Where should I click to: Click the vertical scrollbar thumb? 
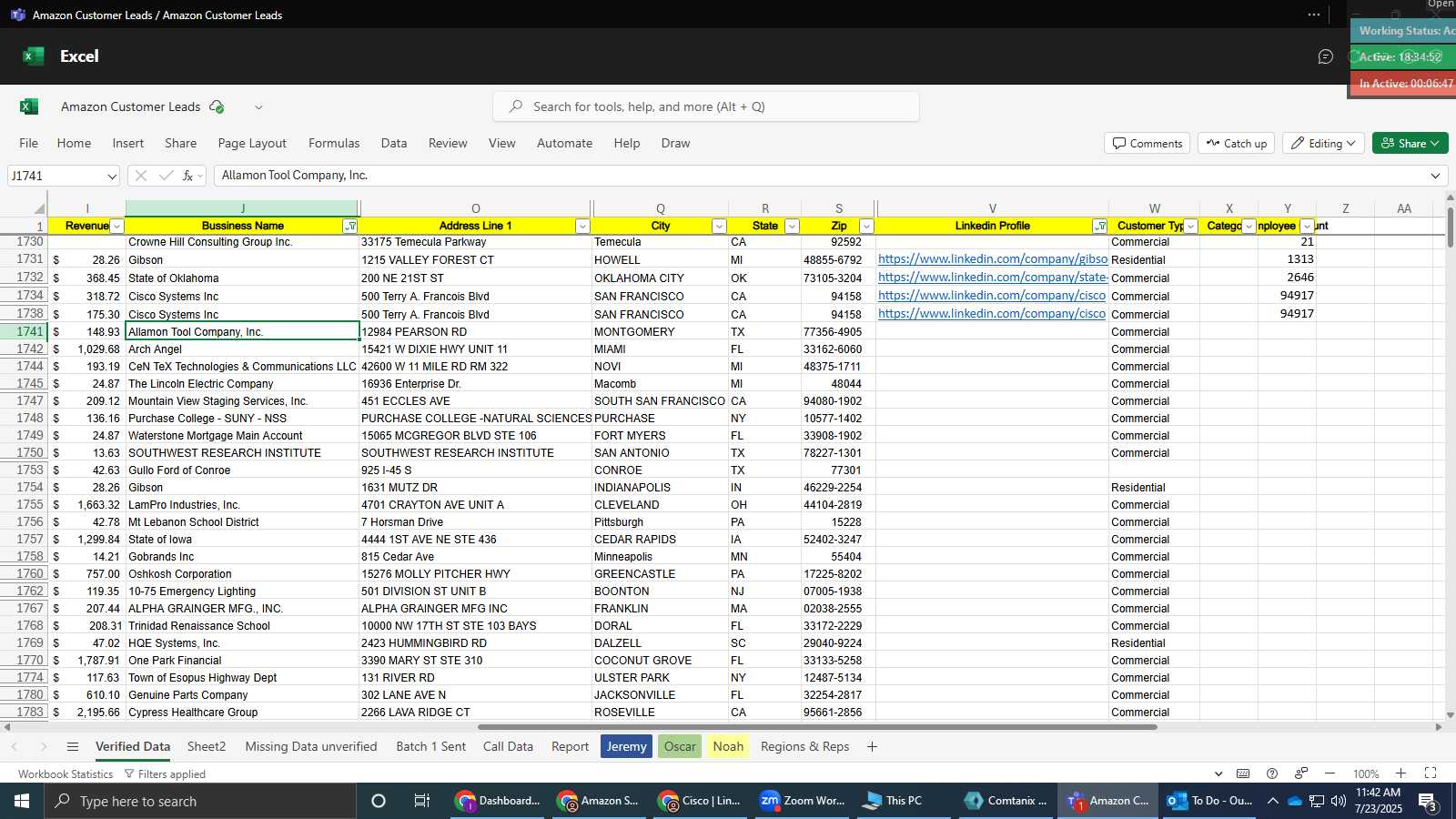pyautogui.click(x=1450, y=226)
